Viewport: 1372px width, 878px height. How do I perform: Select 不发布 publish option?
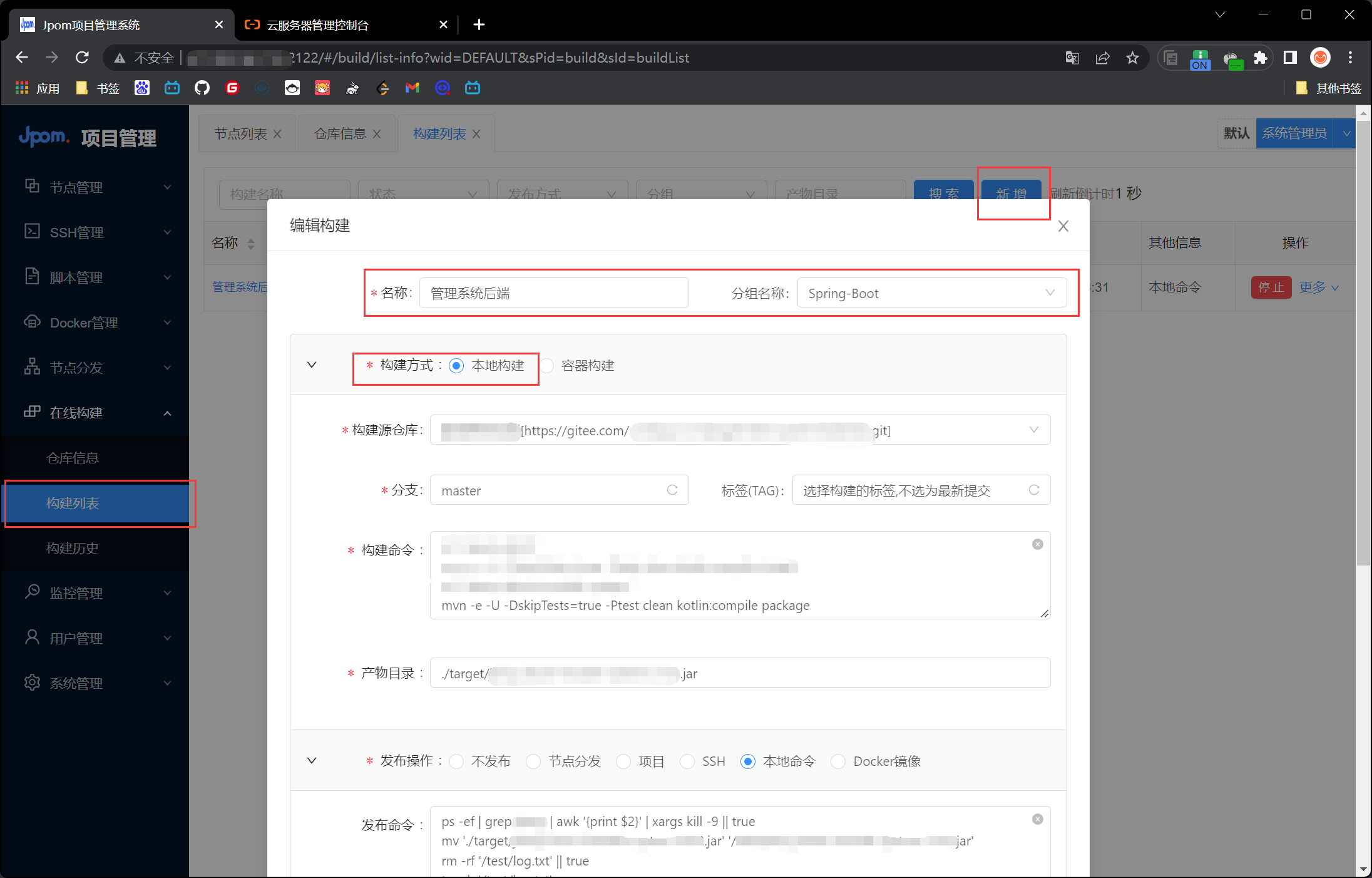457,762
